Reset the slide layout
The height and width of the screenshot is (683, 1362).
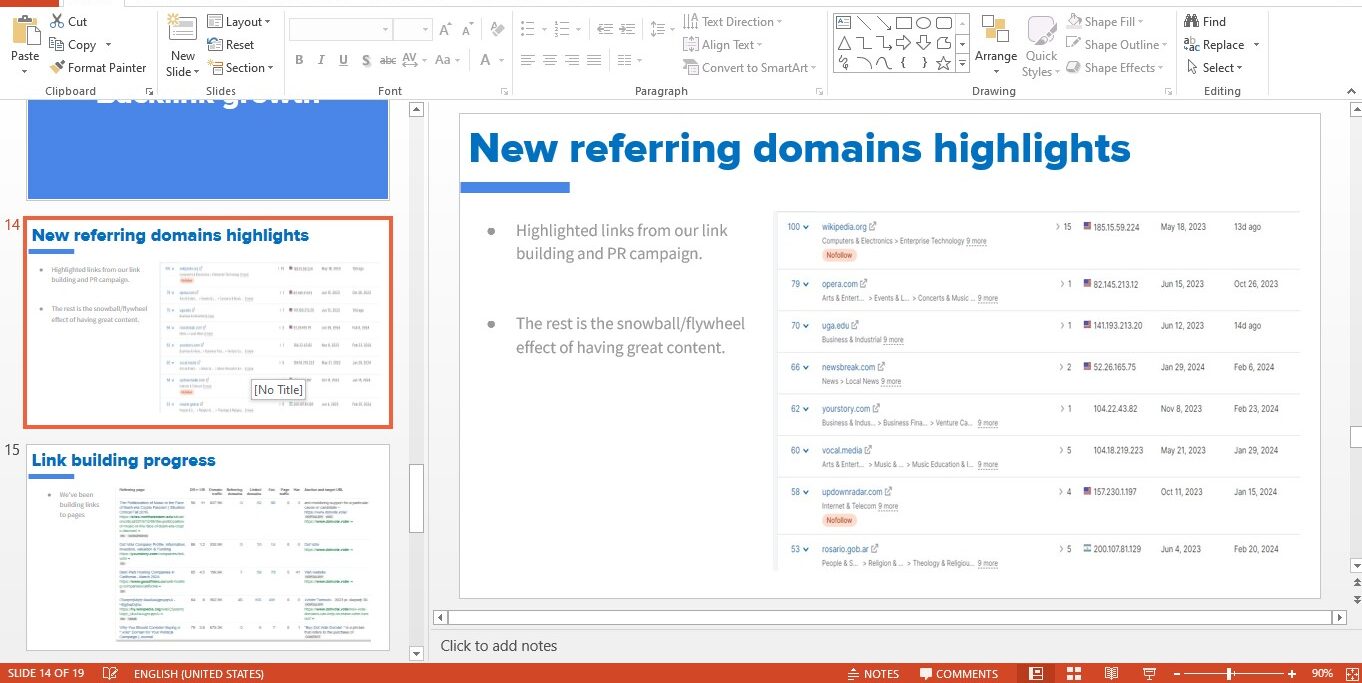click(231, 44)
